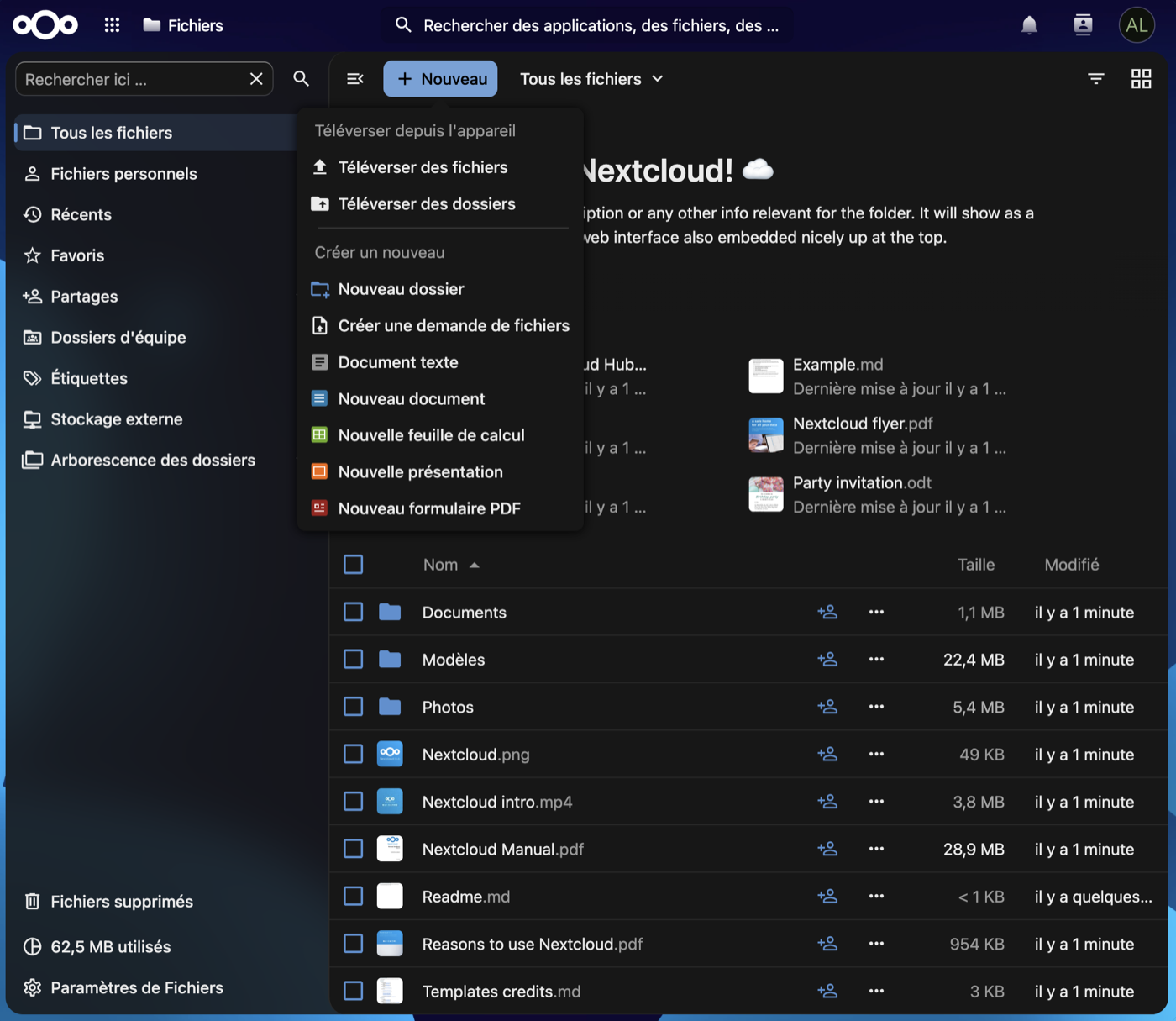Select the Documents folder checkbox
Viewport: 1176px width, 1021px height.
[x=354, y=613]
